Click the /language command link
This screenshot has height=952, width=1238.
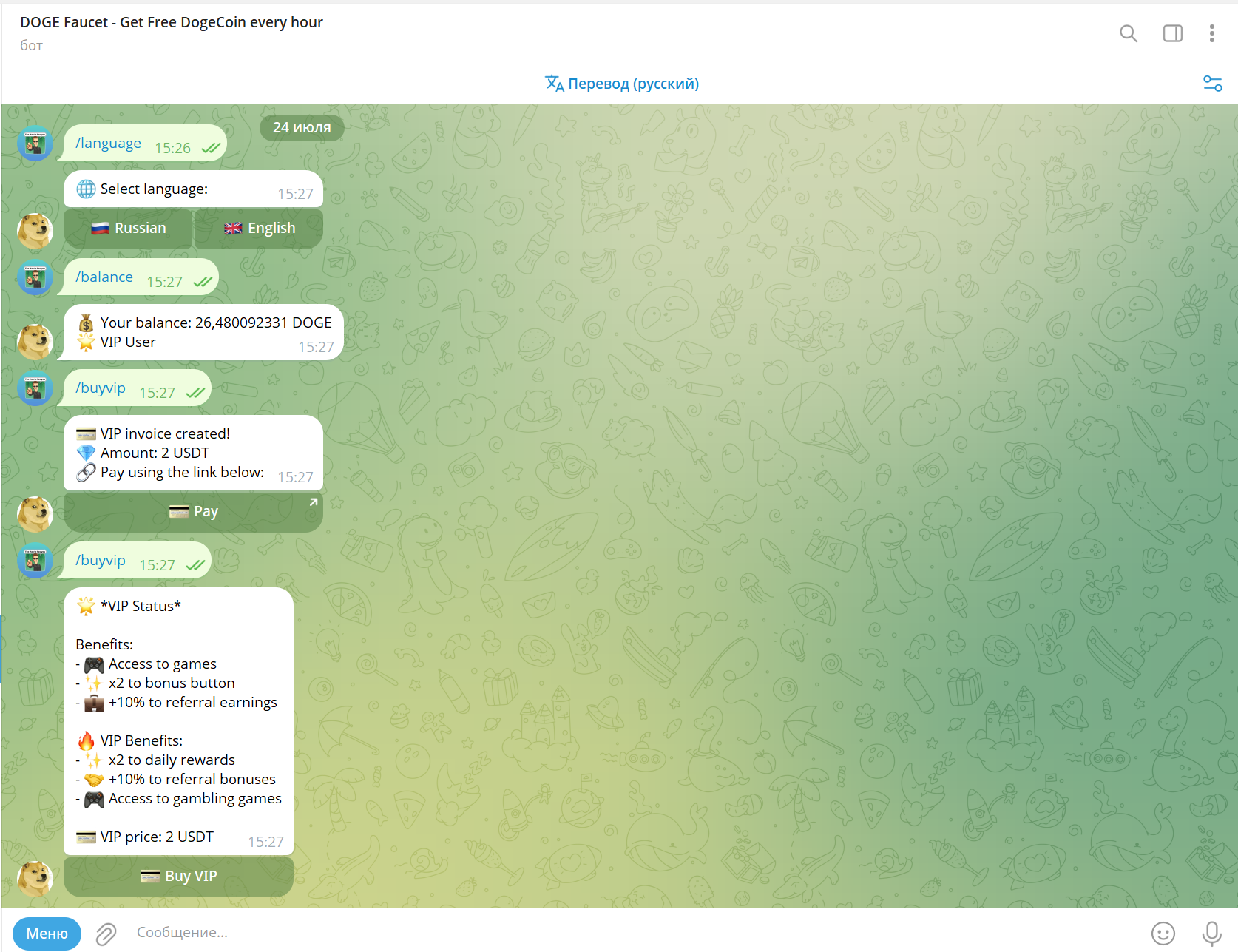(x=108, y=144)
